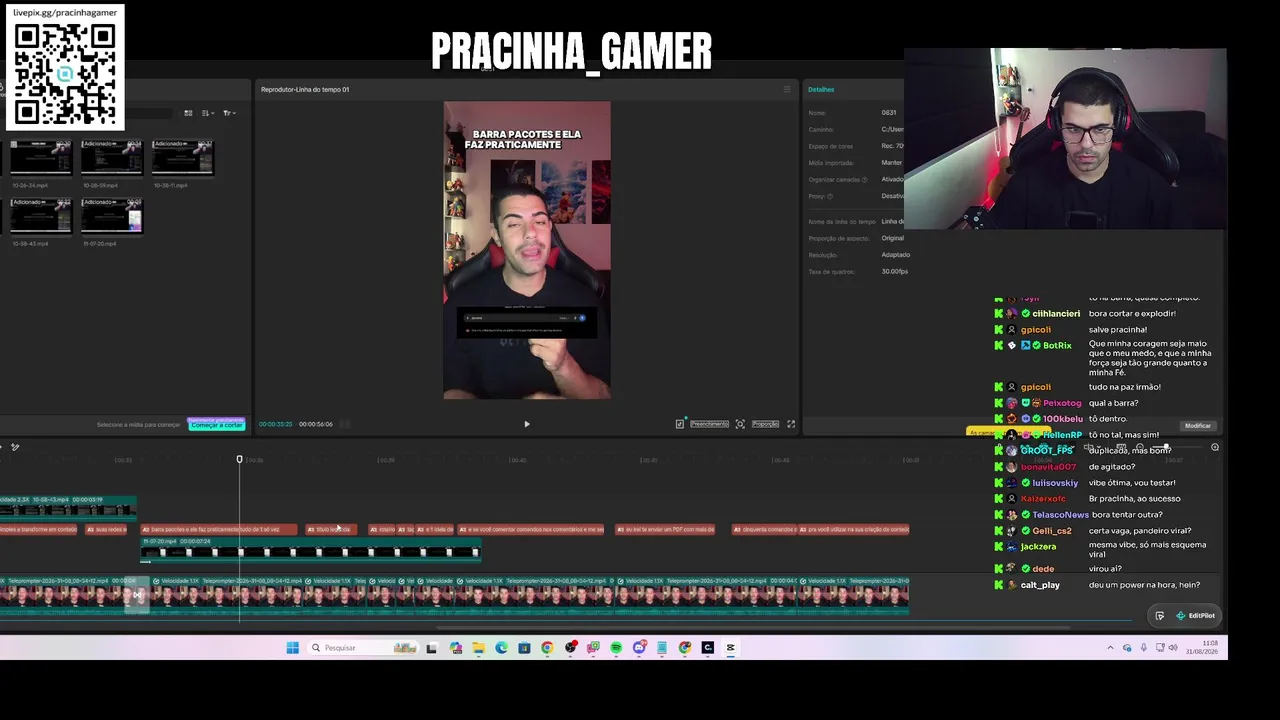This screenshot has height=720, width=1280.
Task: Click the current timecode 00:00:35:25
Action: pyautogui.click(x=276, y=424)
